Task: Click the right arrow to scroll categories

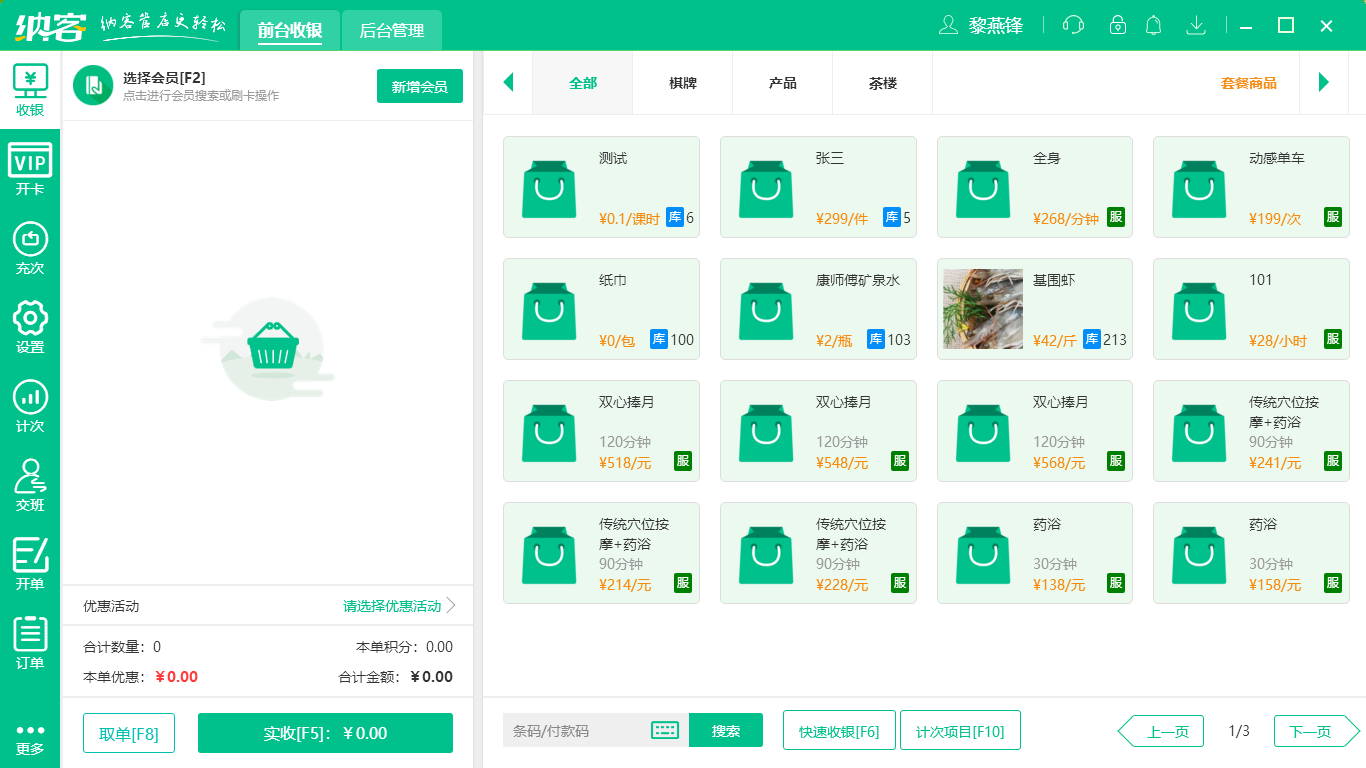Action: 1325,83
